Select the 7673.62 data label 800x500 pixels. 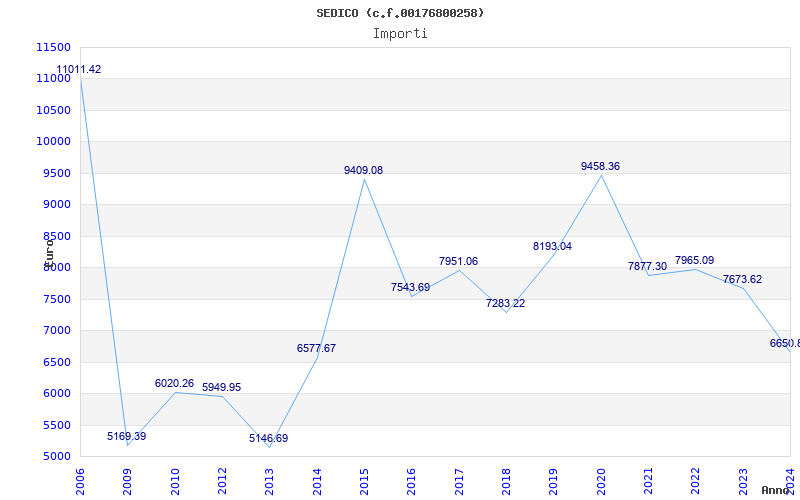[x=742, y=279]
